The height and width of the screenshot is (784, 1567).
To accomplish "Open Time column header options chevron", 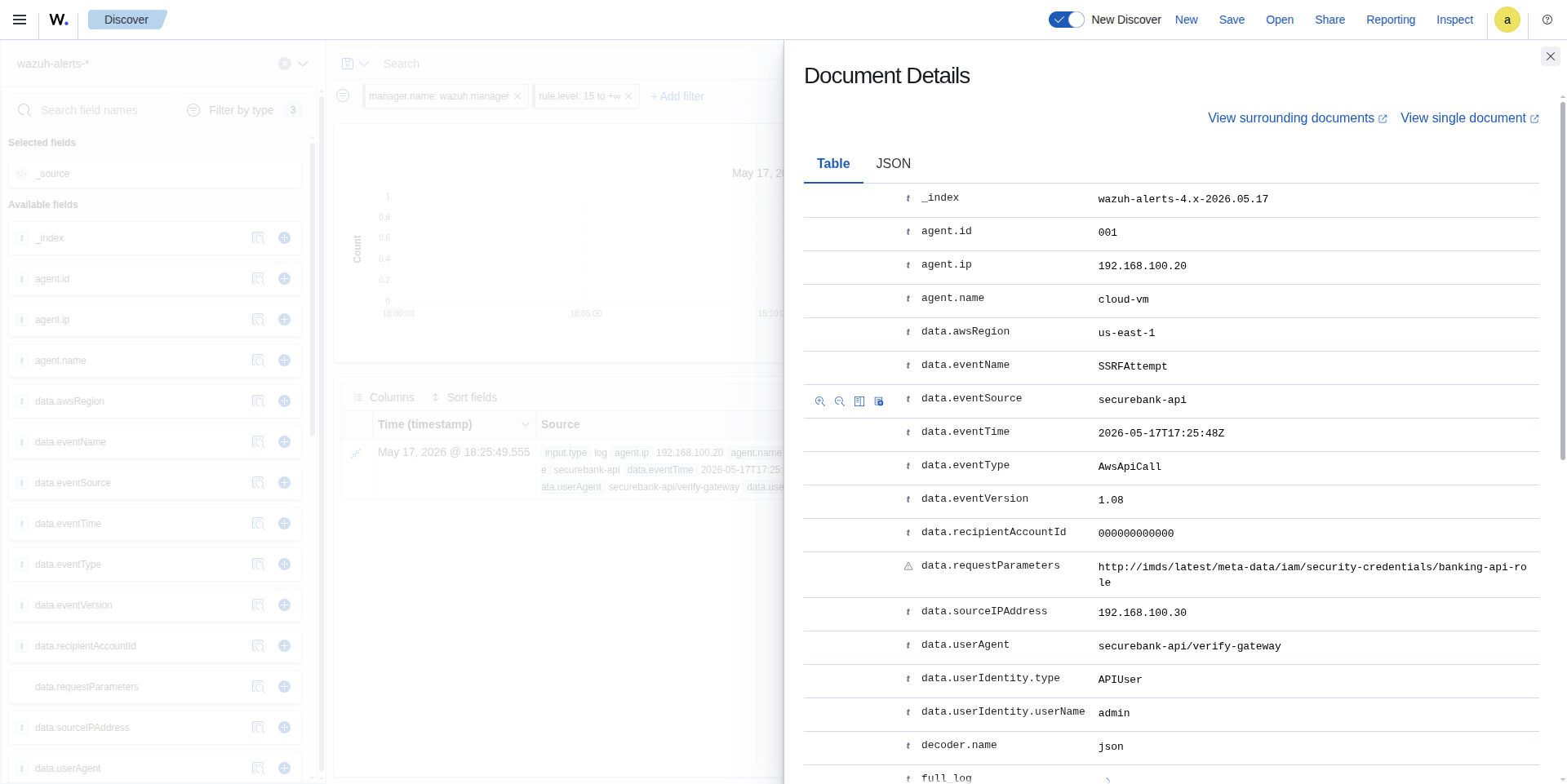I will pos(526,424).
